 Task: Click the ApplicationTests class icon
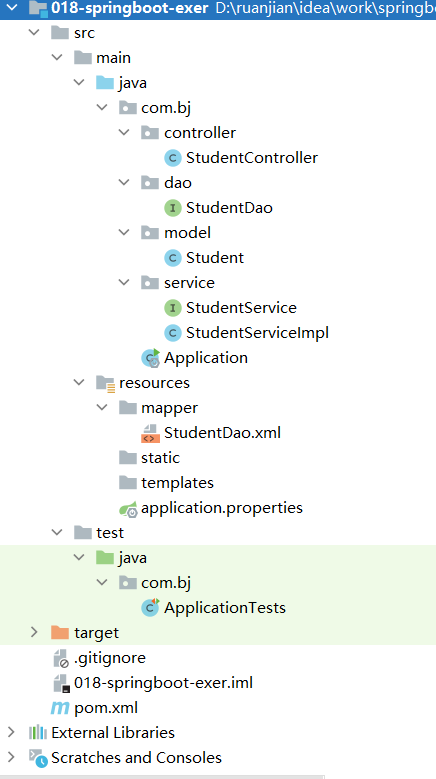(150, 608)
